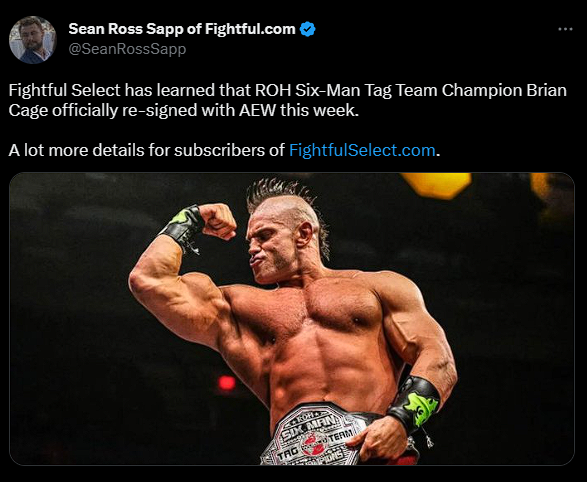Open the three-dot more options menu

coord(565,29)
